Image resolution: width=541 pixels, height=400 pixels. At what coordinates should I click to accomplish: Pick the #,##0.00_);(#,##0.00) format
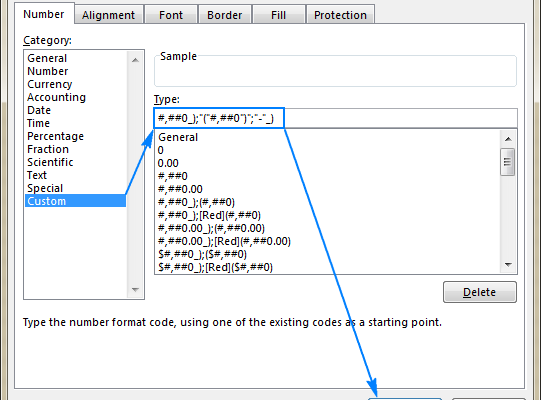click(328, 228)
